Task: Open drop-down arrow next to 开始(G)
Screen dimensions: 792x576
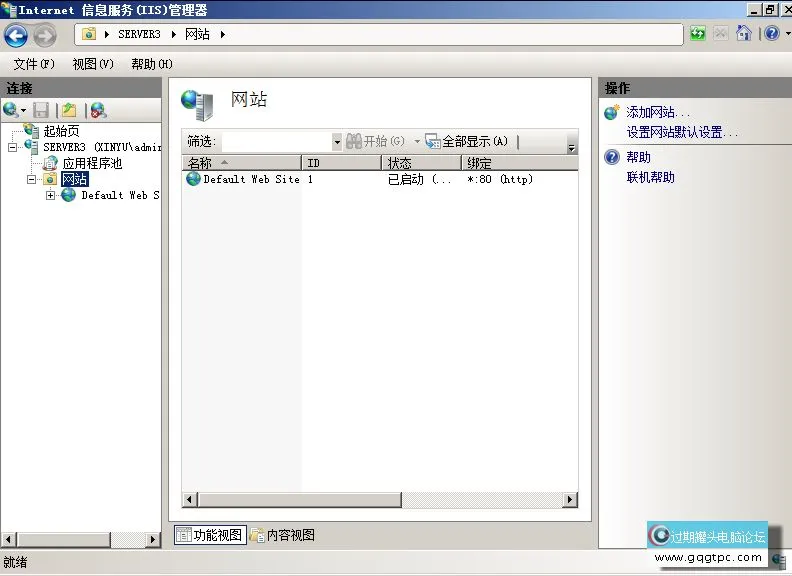Action: pos(417,141)
